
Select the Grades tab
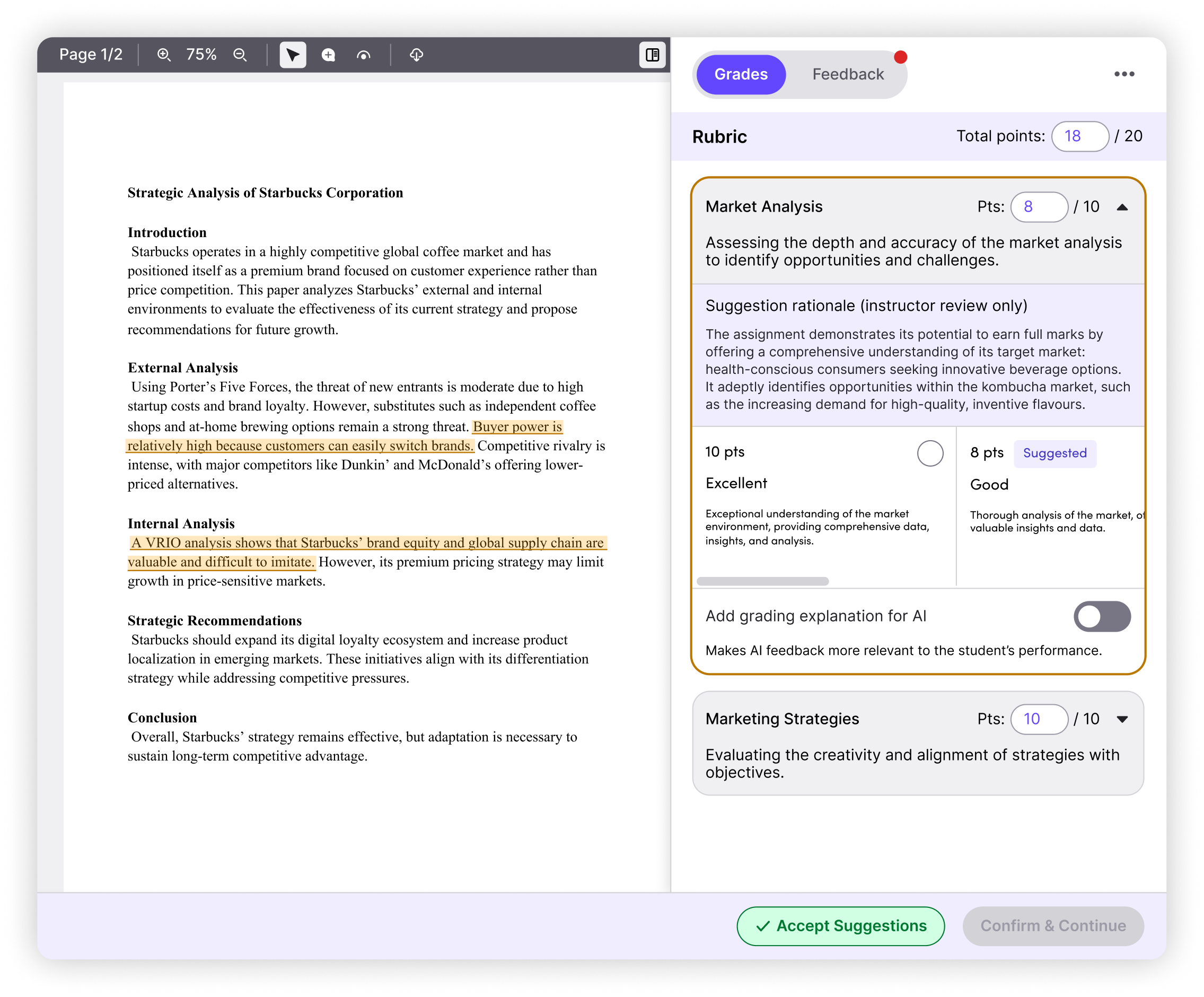[740, 75]
